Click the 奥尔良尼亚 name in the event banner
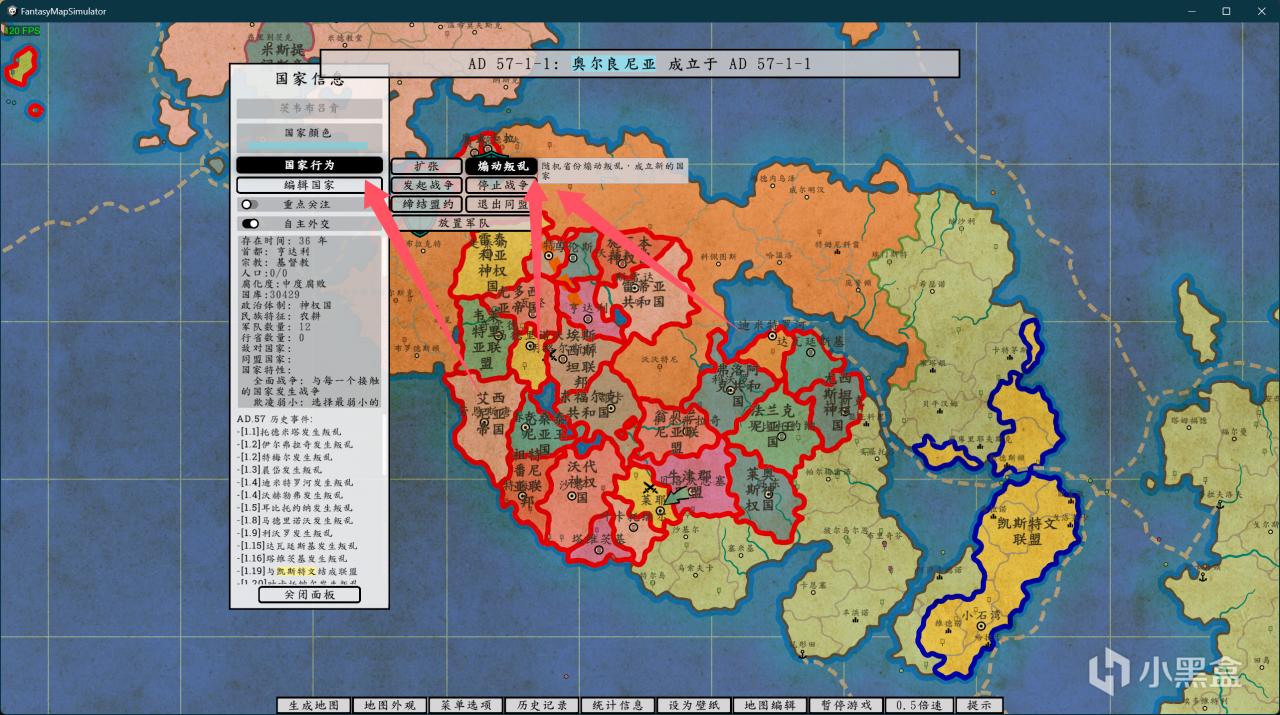 coord(614,64)
